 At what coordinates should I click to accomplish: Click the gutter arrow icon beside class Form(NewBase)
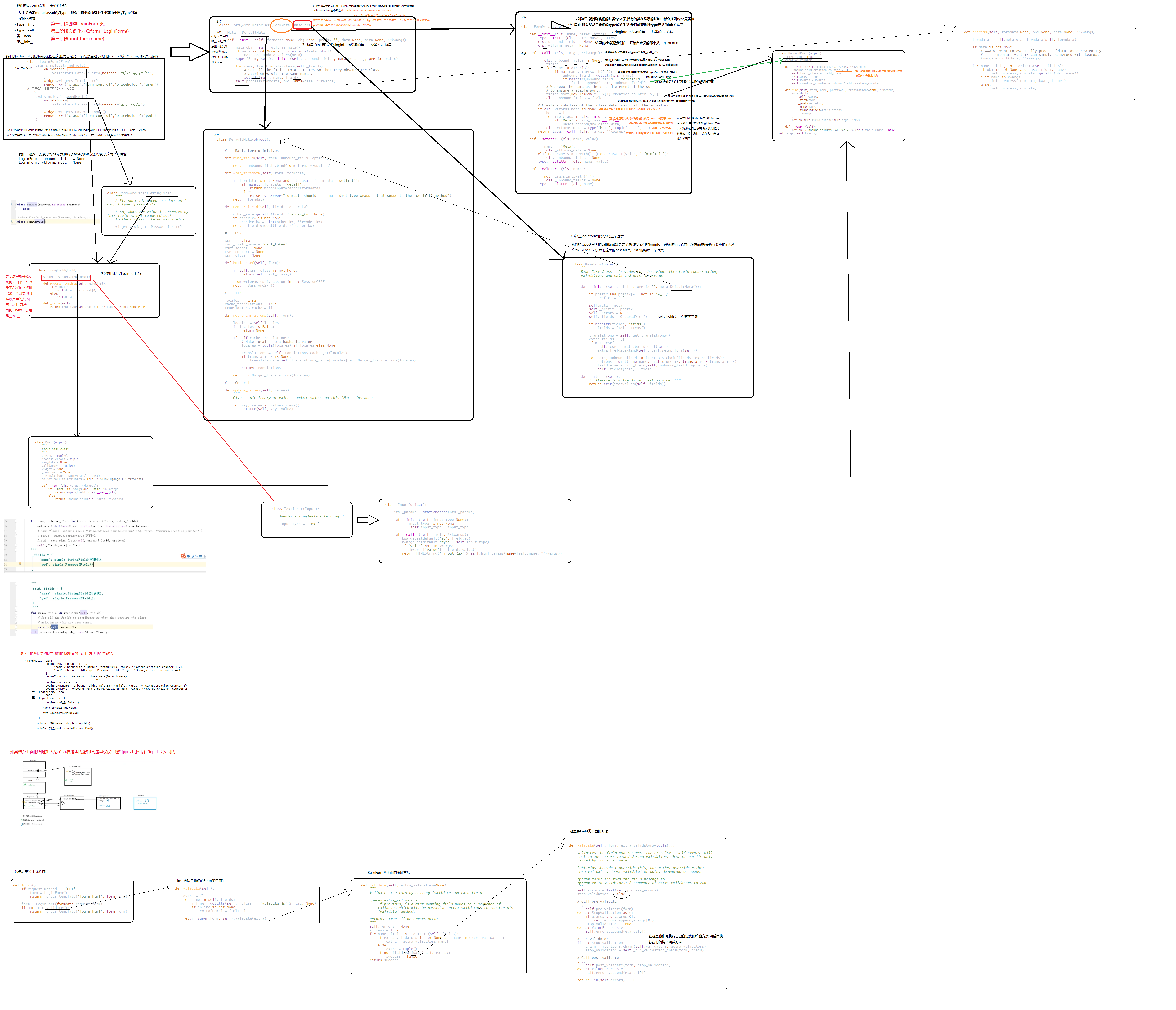point(12,222)
